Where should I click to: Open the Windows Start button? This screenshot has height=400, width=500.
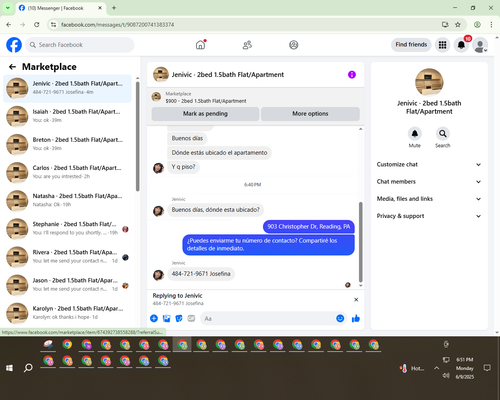(9, 368)
